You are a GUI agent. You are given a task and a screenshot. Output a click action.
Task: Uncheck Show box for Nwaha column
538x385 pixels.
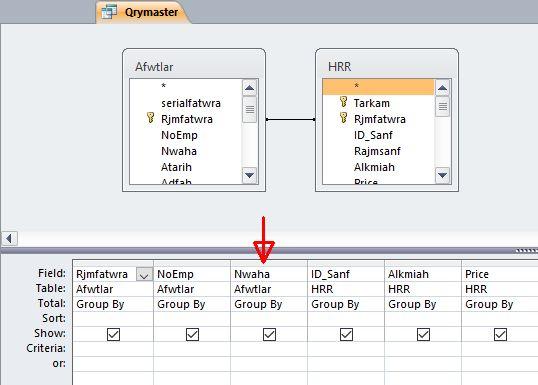coord(269,334)
